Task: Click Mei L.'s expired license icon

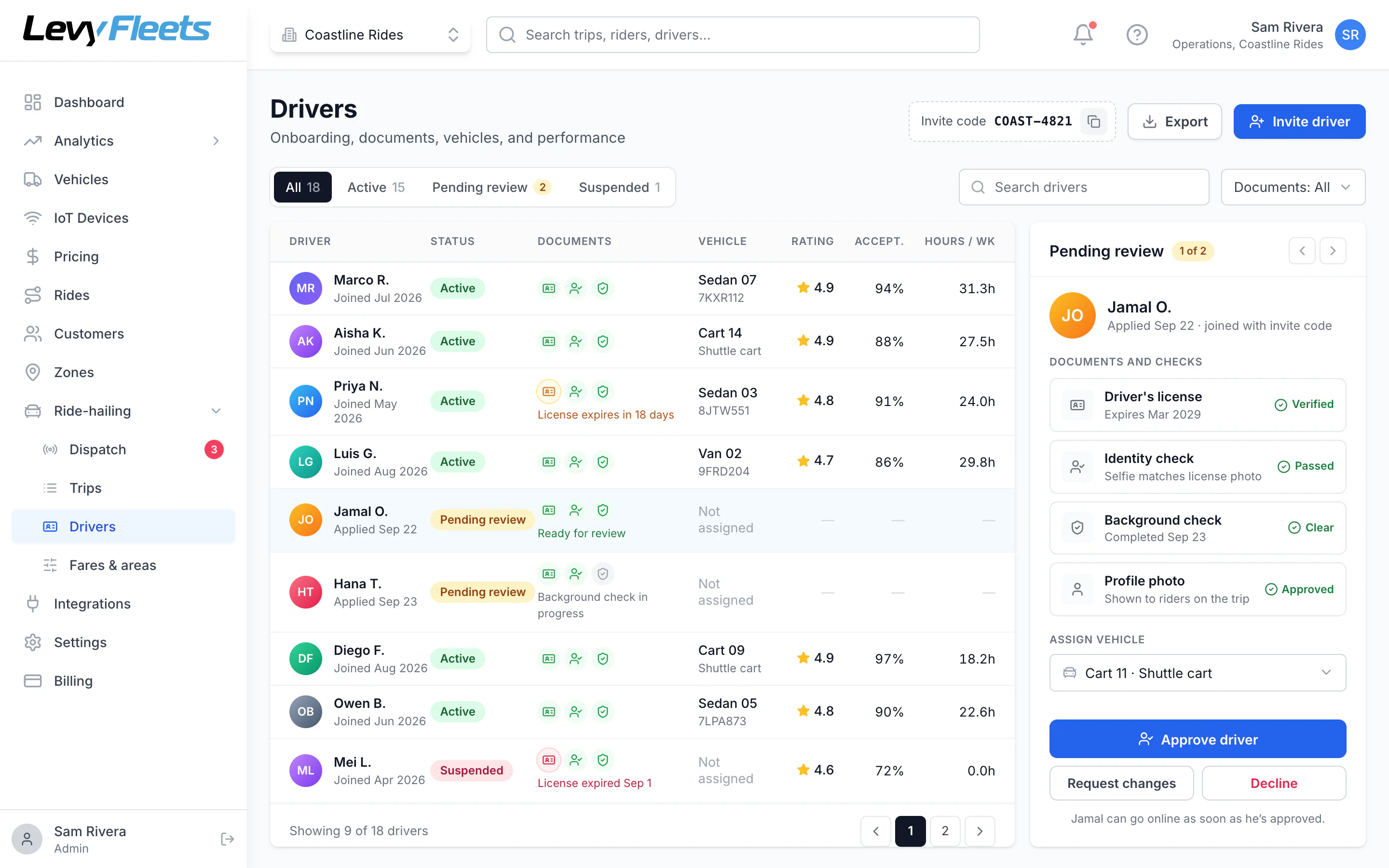Action: click(x=549, y=759)
